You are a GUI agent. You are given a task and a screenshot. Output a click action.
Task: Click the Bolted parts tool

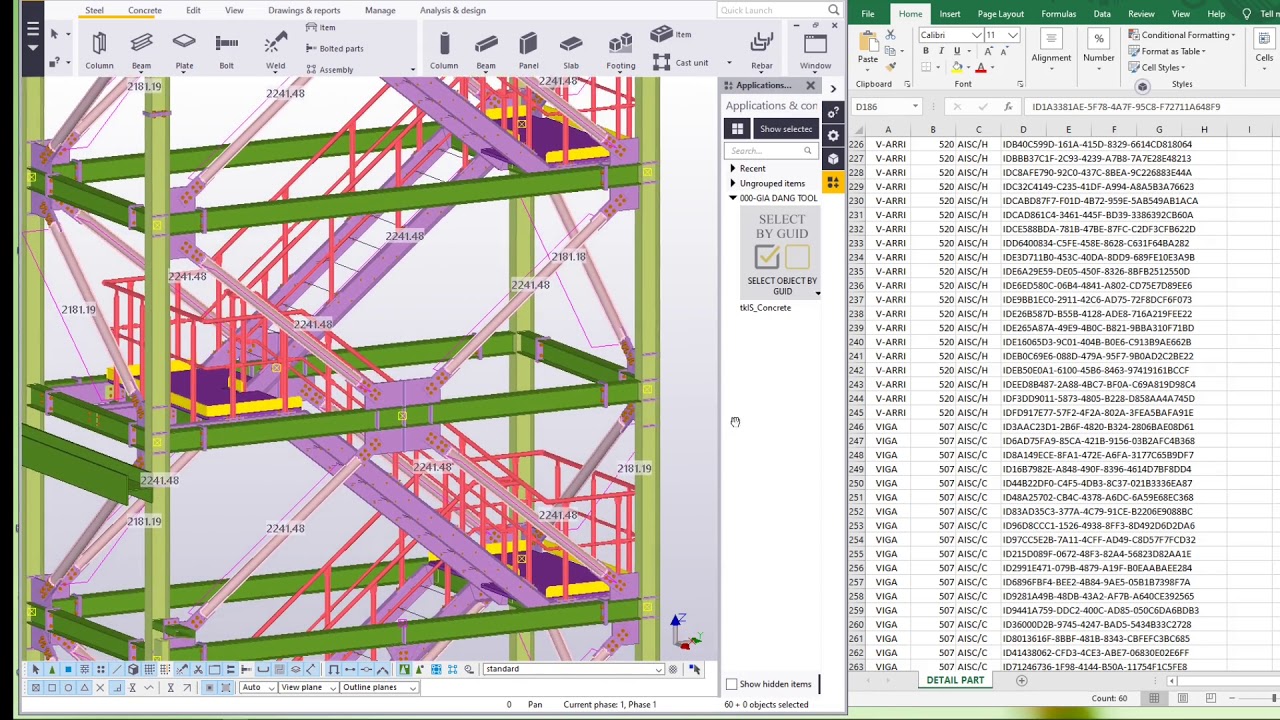[334, 48]
